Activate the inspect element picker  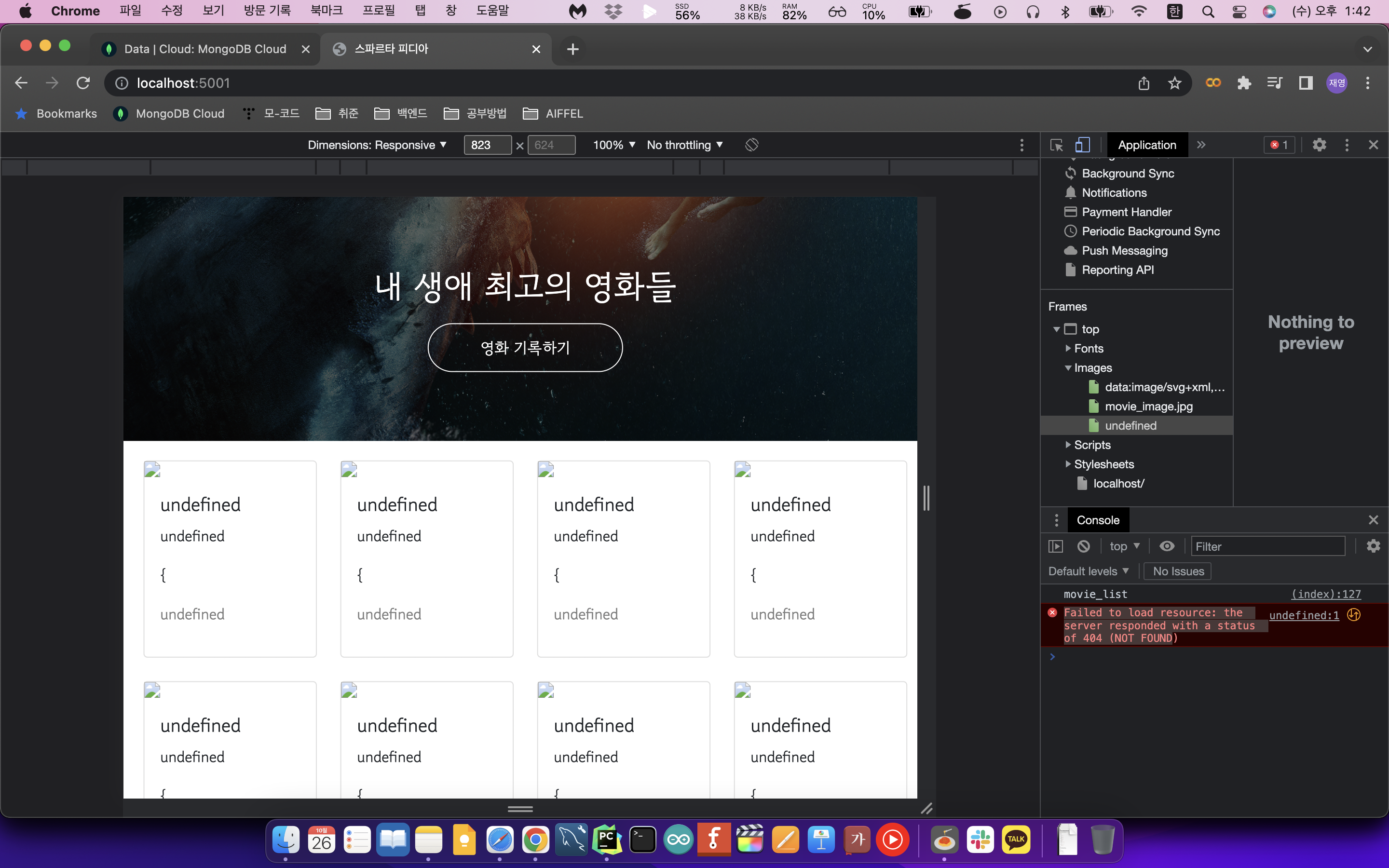pos(1057,145)
